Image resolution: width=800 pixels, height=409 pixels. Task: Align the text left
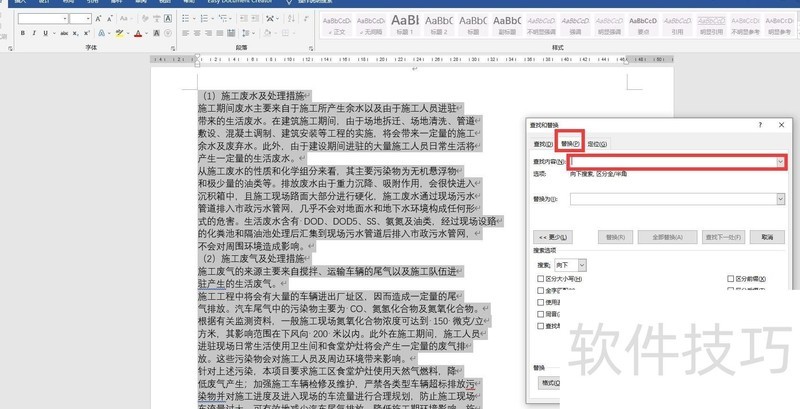pos(186,33)
